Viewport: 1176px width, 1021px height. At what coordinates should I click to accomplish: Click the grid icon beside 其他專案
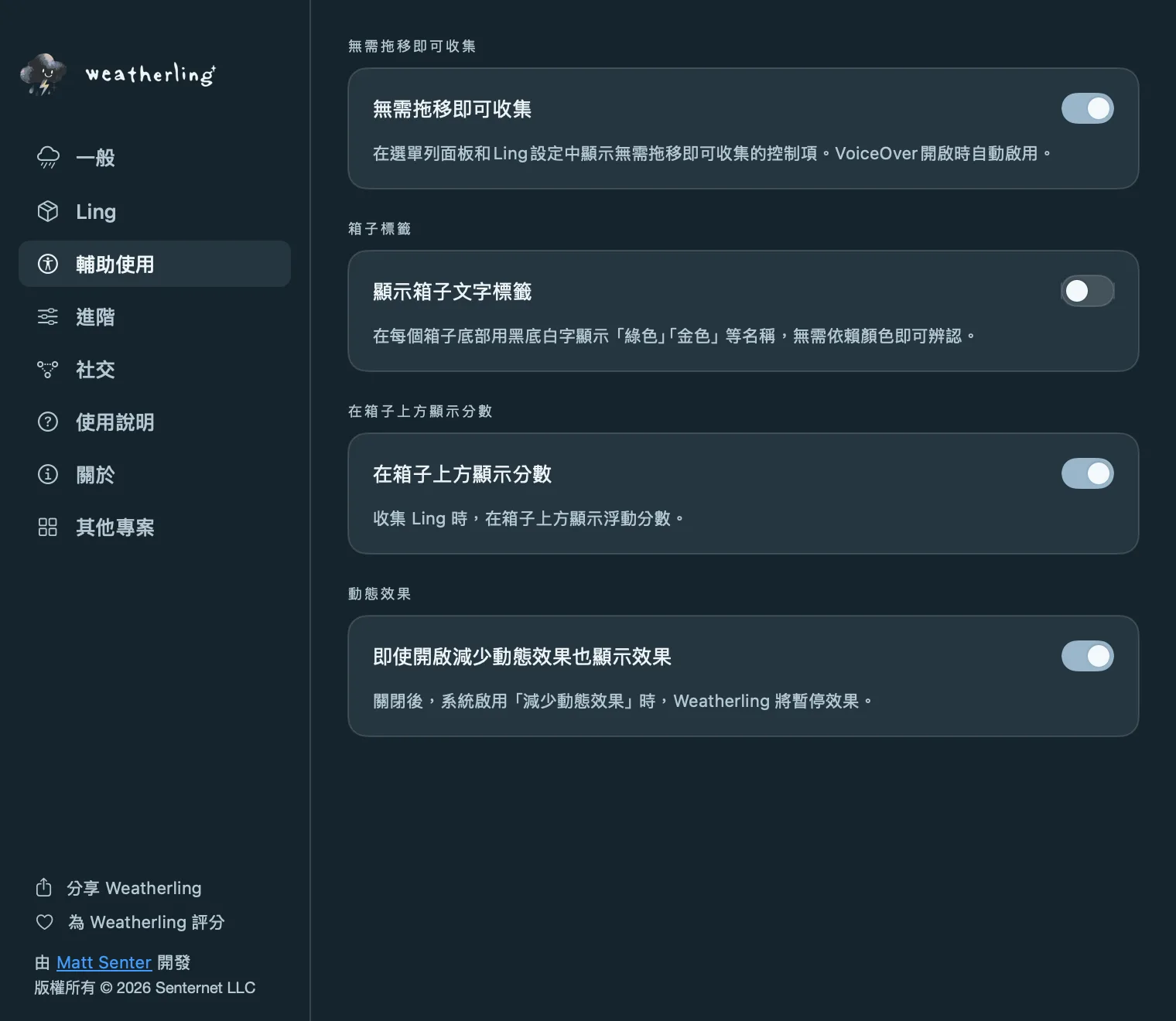pos(48,527)
